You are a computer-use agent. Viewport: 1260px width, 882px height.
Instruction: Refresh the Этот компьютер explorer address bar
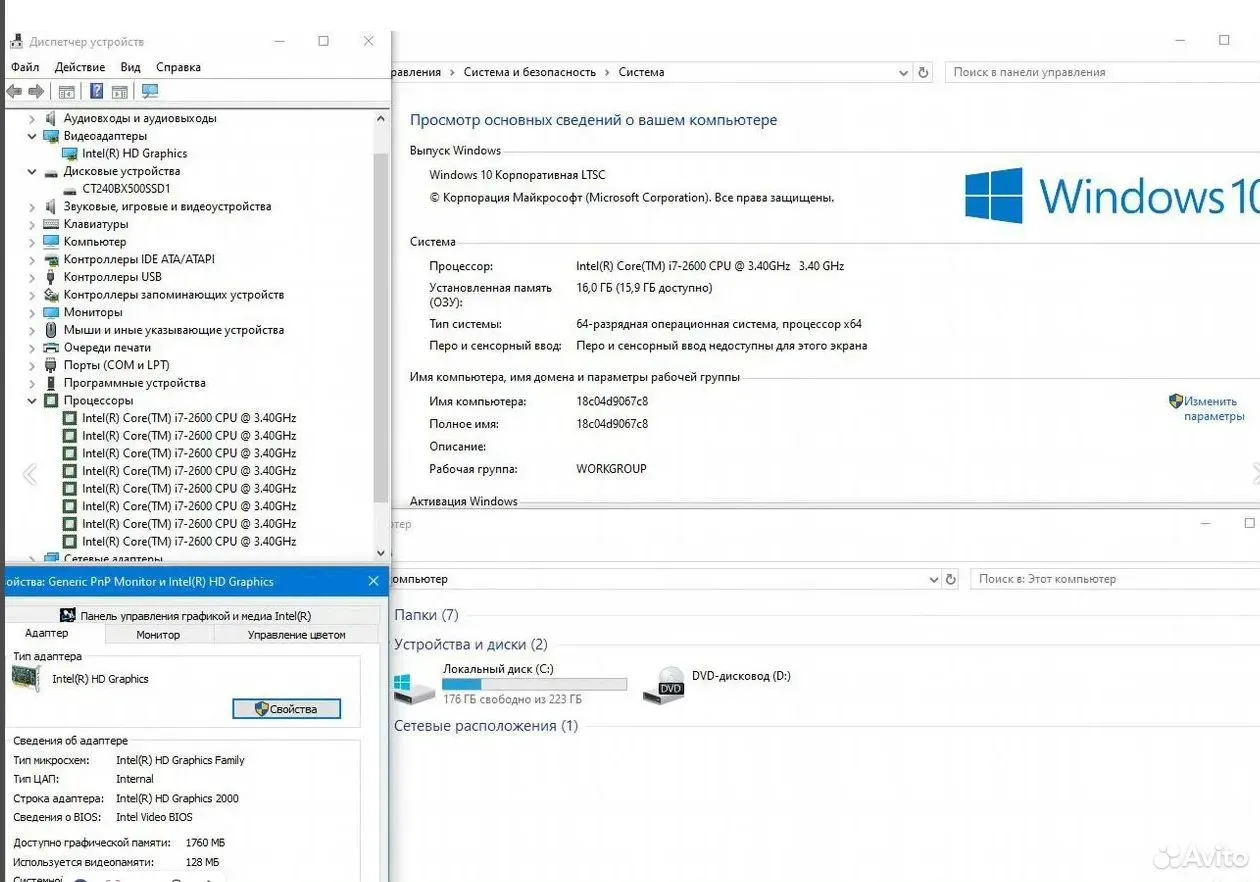point(951,579)
